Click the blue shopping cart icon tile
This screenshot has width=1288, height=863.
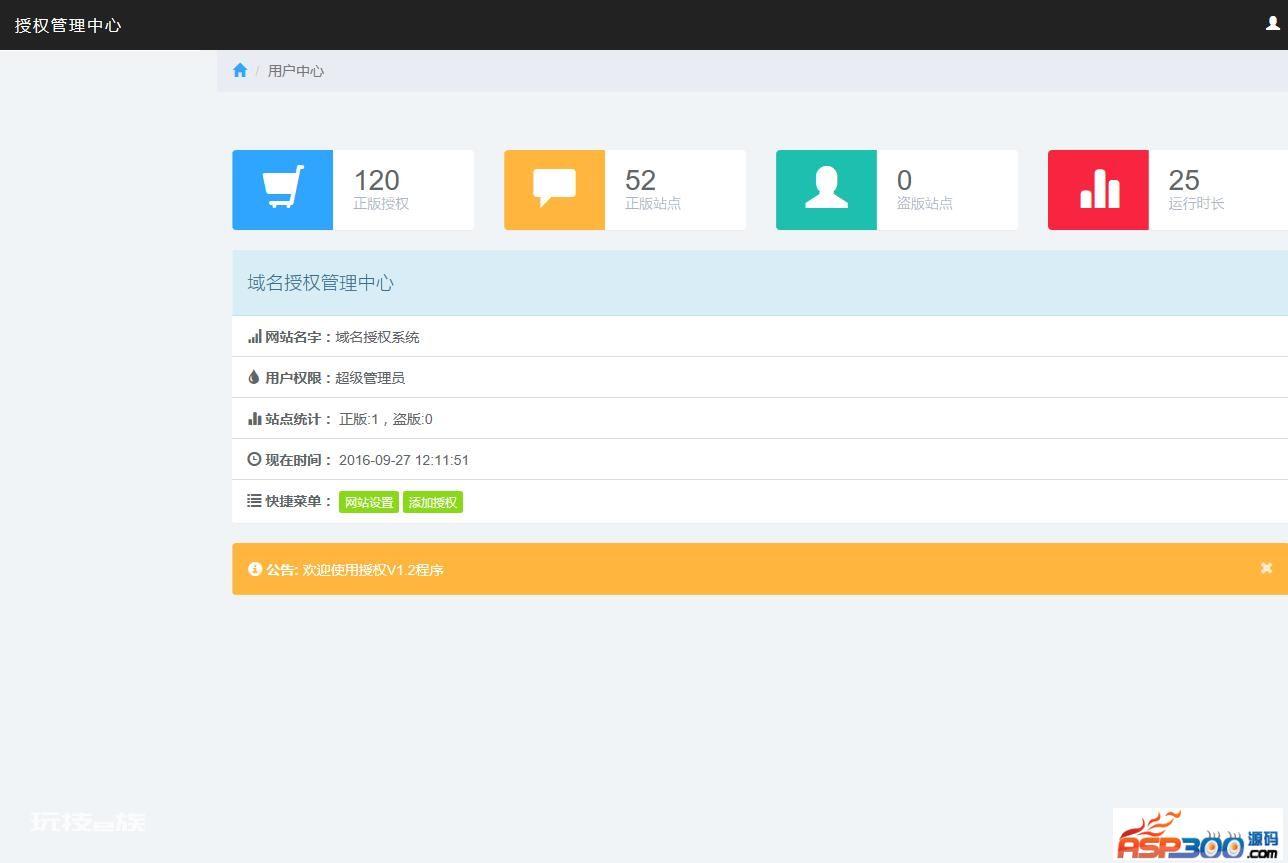pos(283,190)
